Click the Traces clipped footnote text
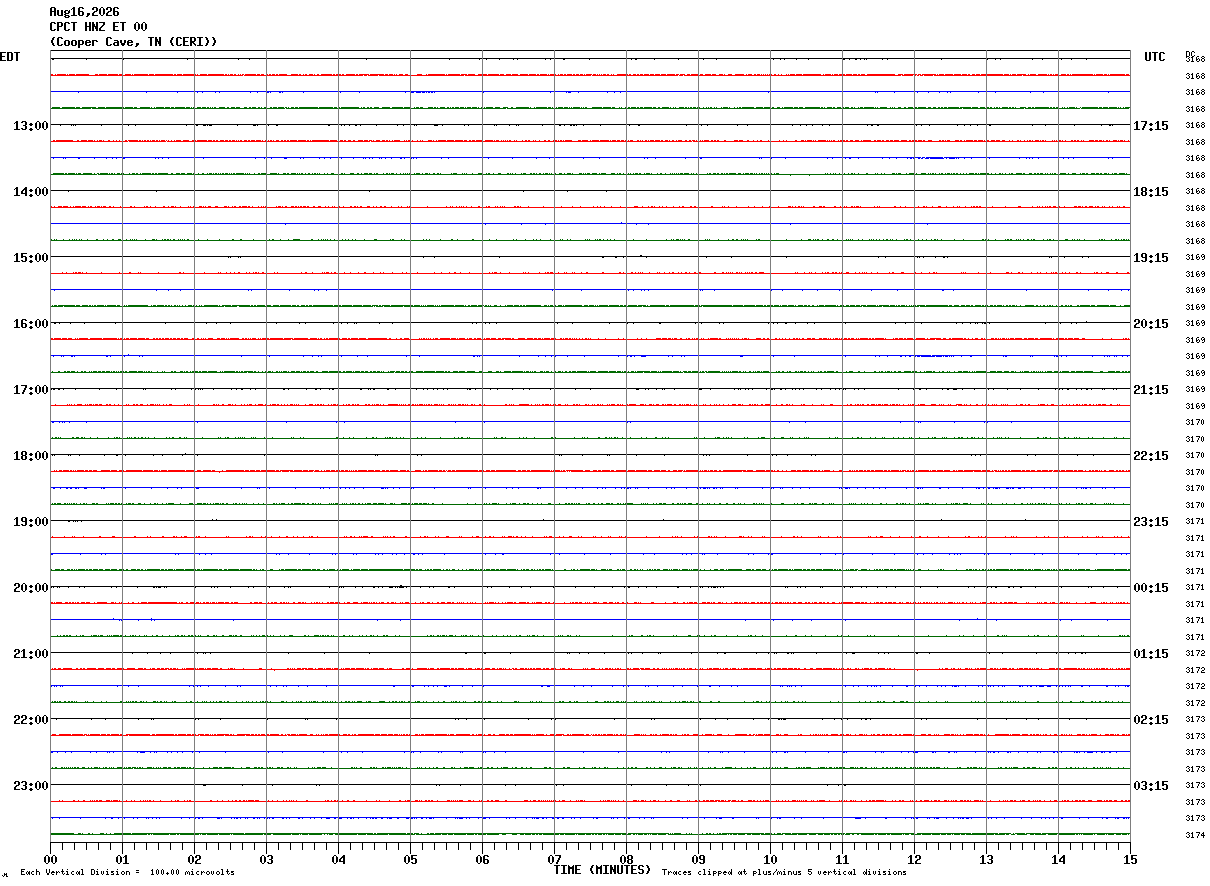Screen dimensions: 1210x886 784,873
